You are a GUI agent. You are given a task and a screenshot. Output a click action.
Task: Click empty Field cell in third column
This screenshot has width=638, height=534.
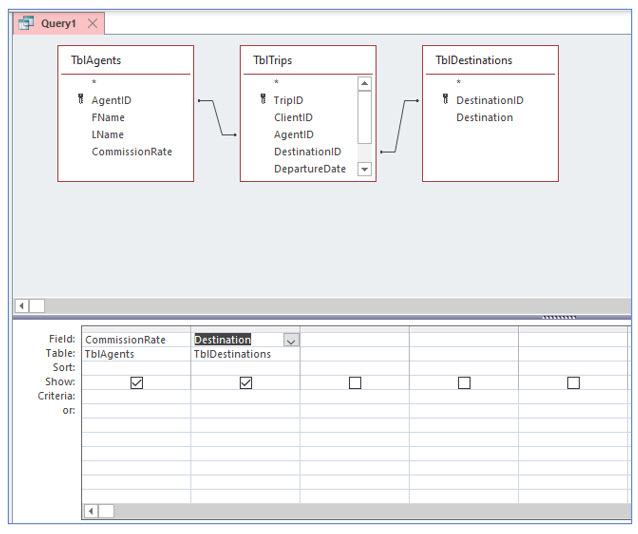click(x=355, y=340)
